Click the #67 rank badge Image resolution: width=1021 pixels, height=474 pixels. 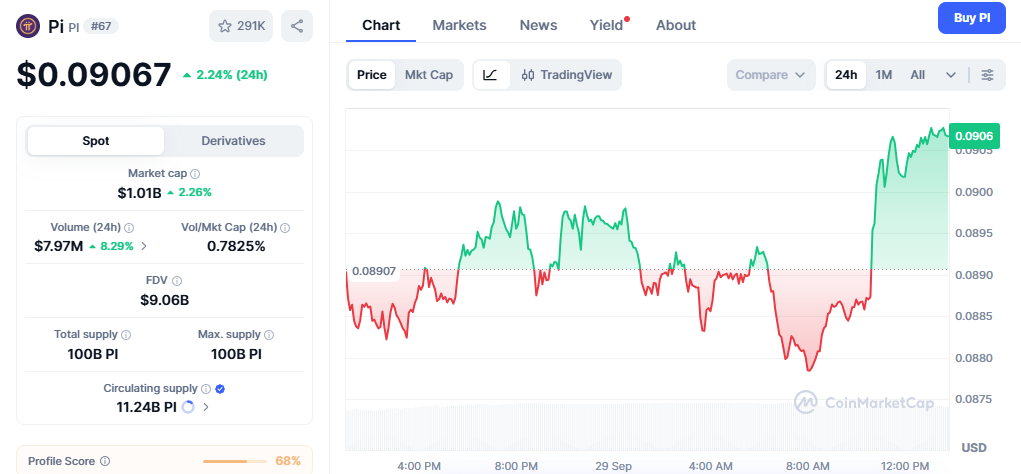(x=101, y=26)
